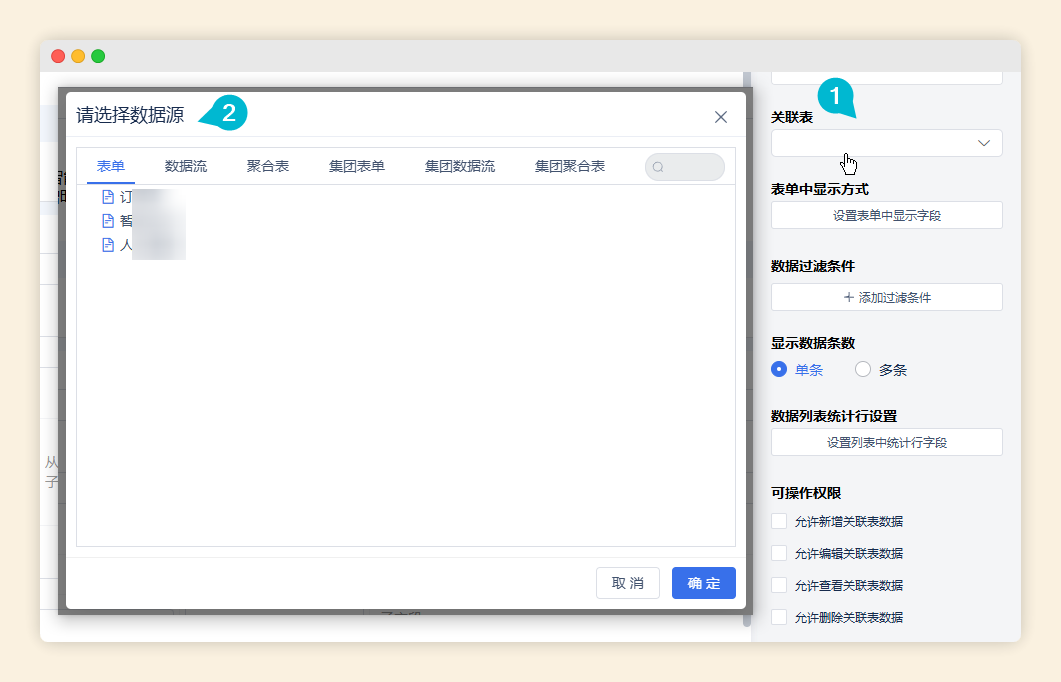
Task: Click the file icon beside the 人 form entry
Action: 108,244
